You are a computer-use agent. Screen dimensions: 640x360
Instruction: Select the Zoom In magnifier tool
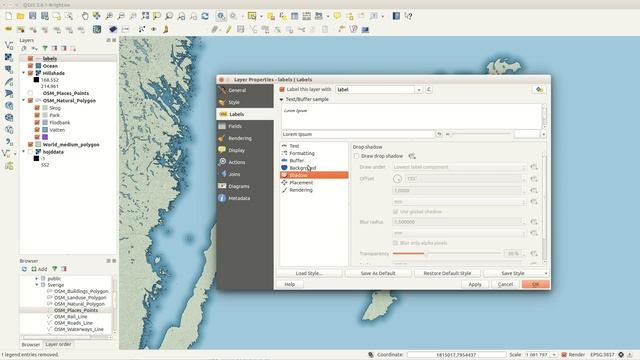click(109, 16)
